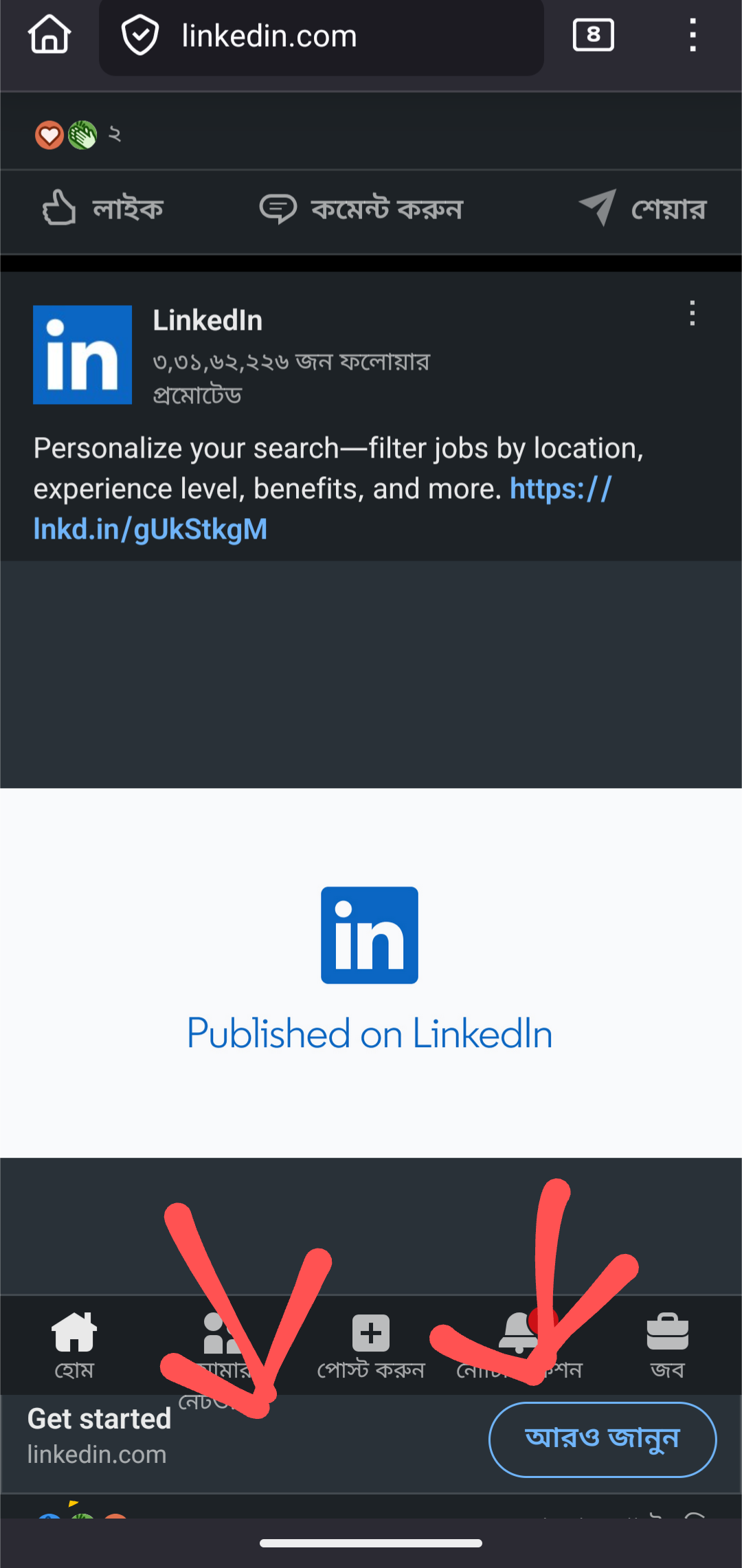The image size is (742, 1568).
Task: Open the জব (Jobs) briefcase tab
Action: click(x=667, y=1344)
